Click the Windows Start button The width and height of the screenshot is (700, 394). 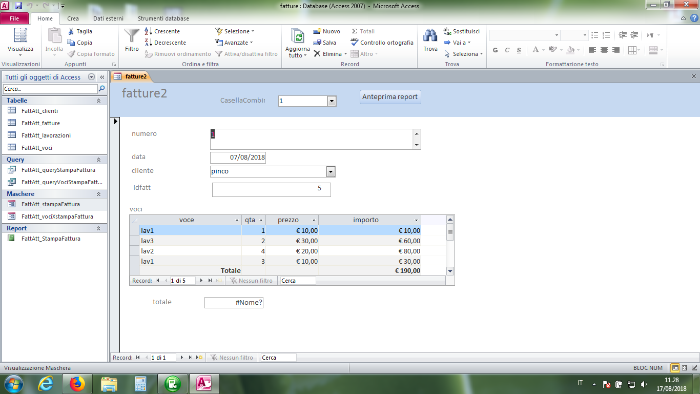13,384
